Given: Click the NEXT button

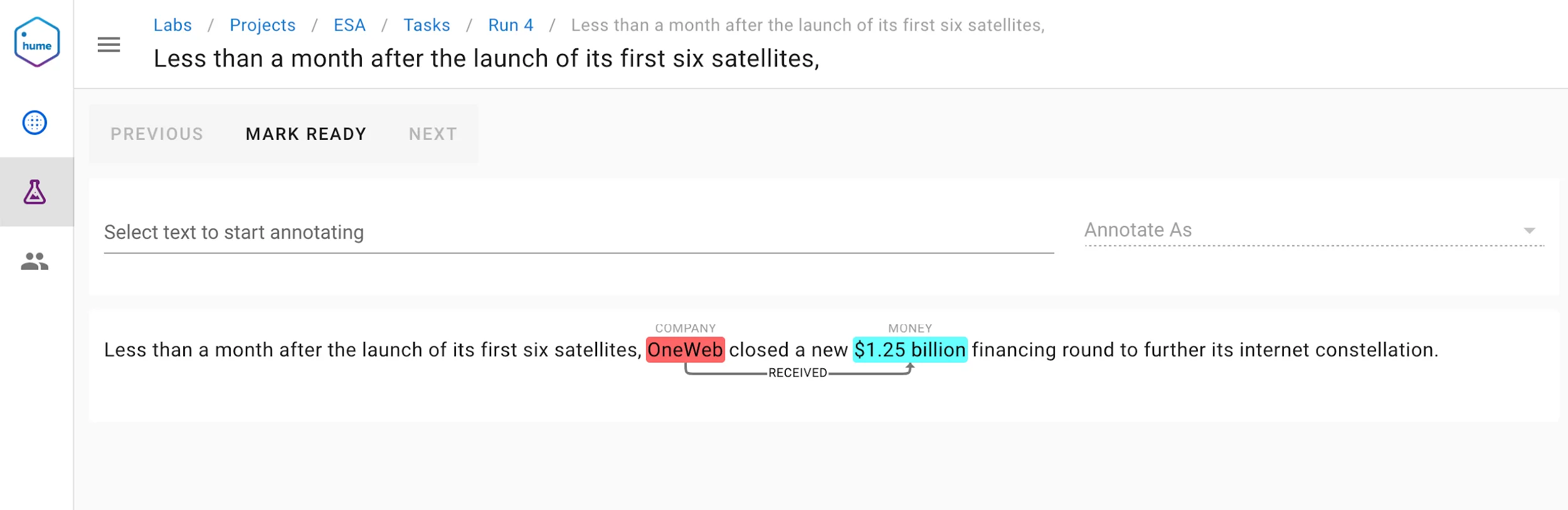Looking at the screenshot, I should (x=433, y=134).
